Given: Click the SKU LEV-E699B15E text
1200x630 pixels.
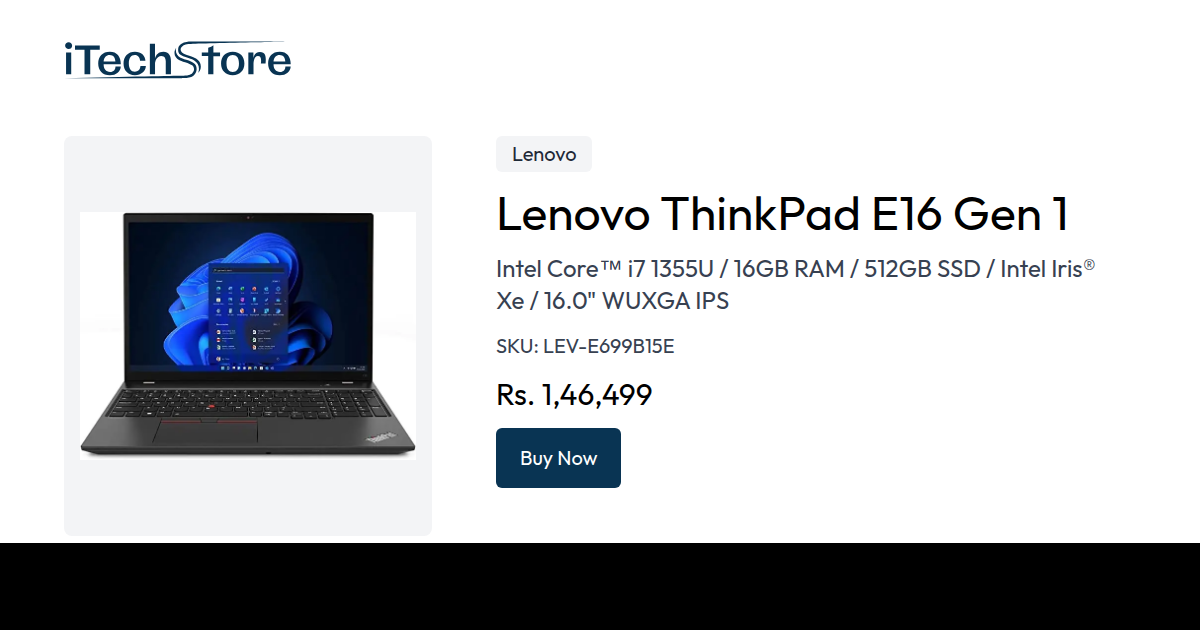Looking at the screenshot, I should pyautogui.click(x=585, y=346).
